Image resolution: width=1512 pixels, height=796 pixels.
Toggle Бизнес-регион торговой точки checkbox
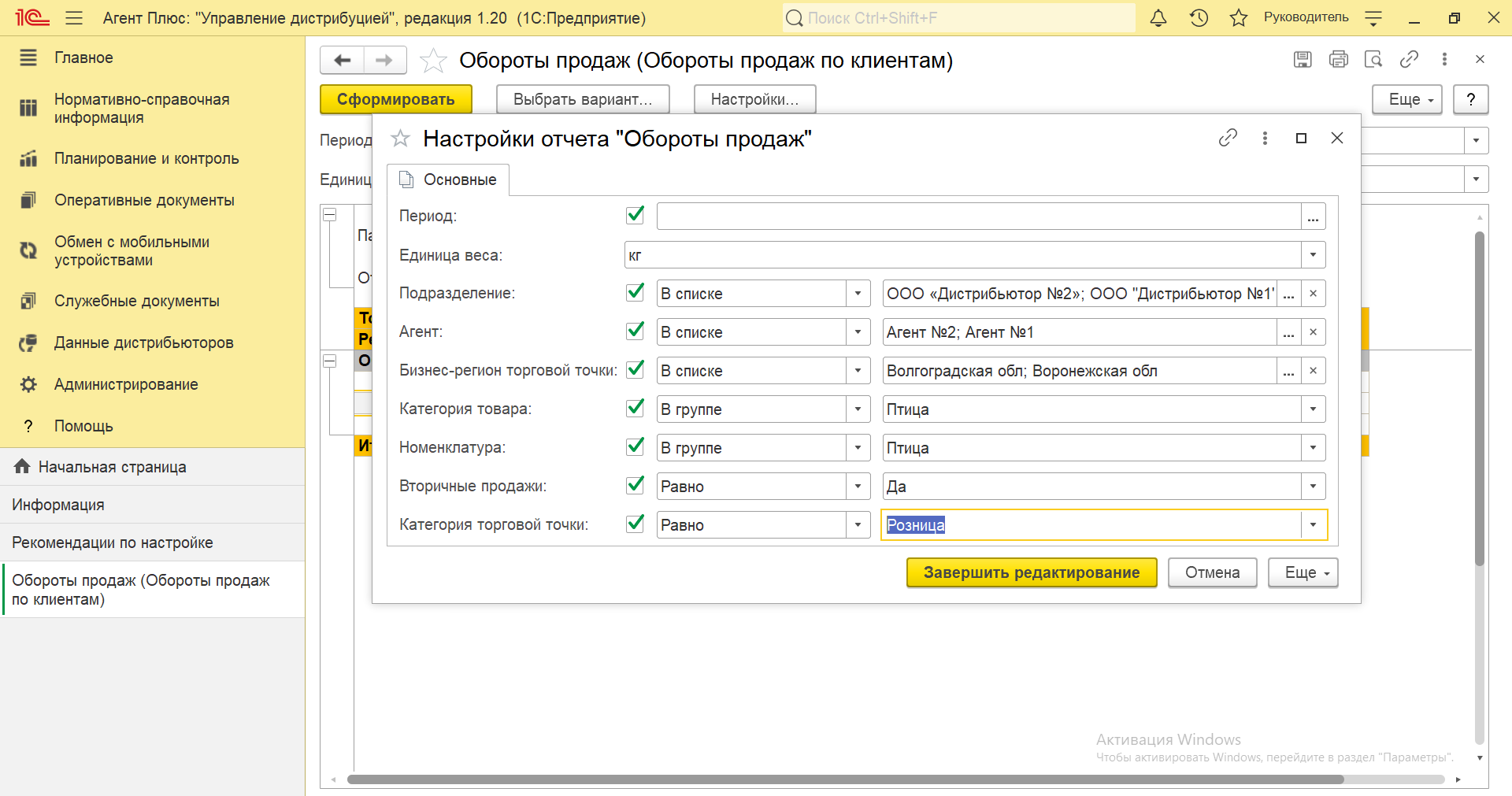(635, 369)
